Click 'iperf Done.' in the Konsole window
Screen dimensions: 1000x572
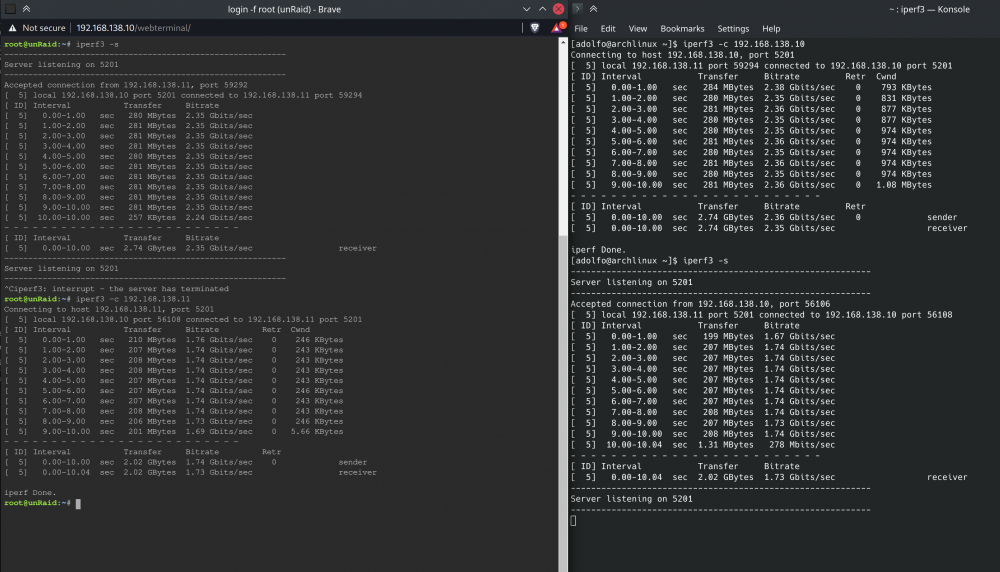tap(598, 250)
